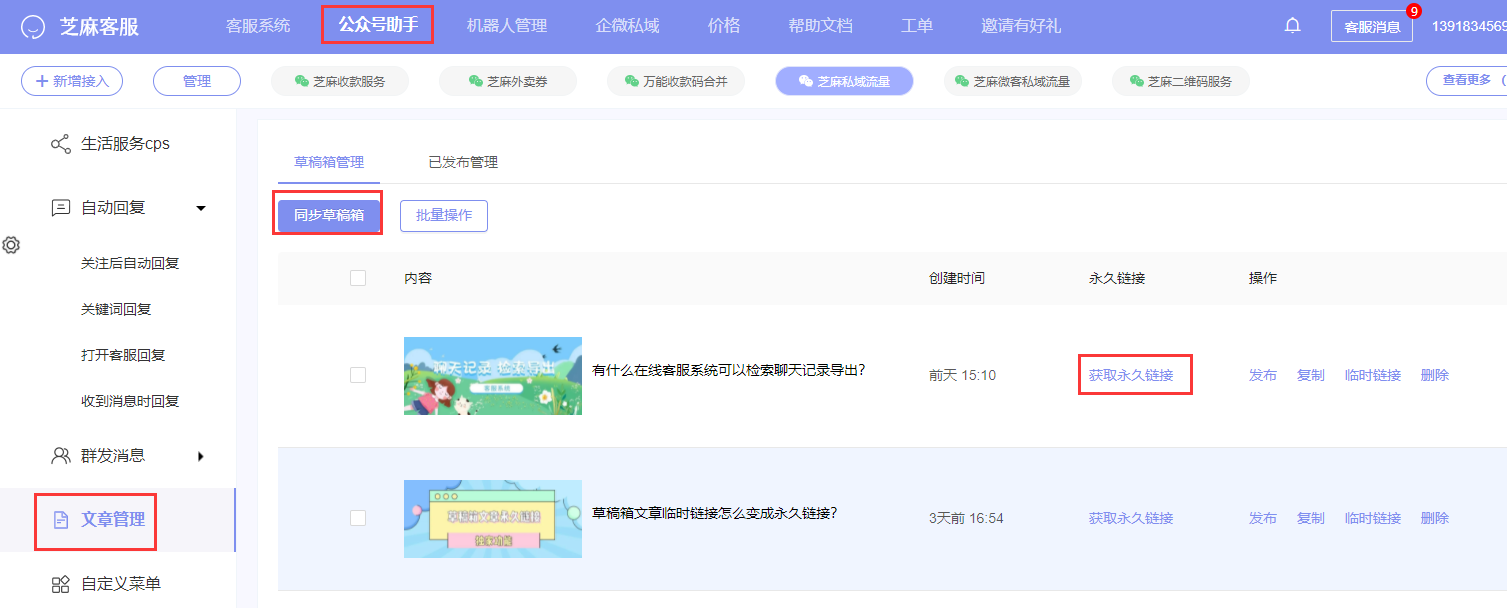This screenshot has width=1507, height=608.
Task: Click 临时链接 for 聊天记录导出 article
Action: pos(1373,375)
